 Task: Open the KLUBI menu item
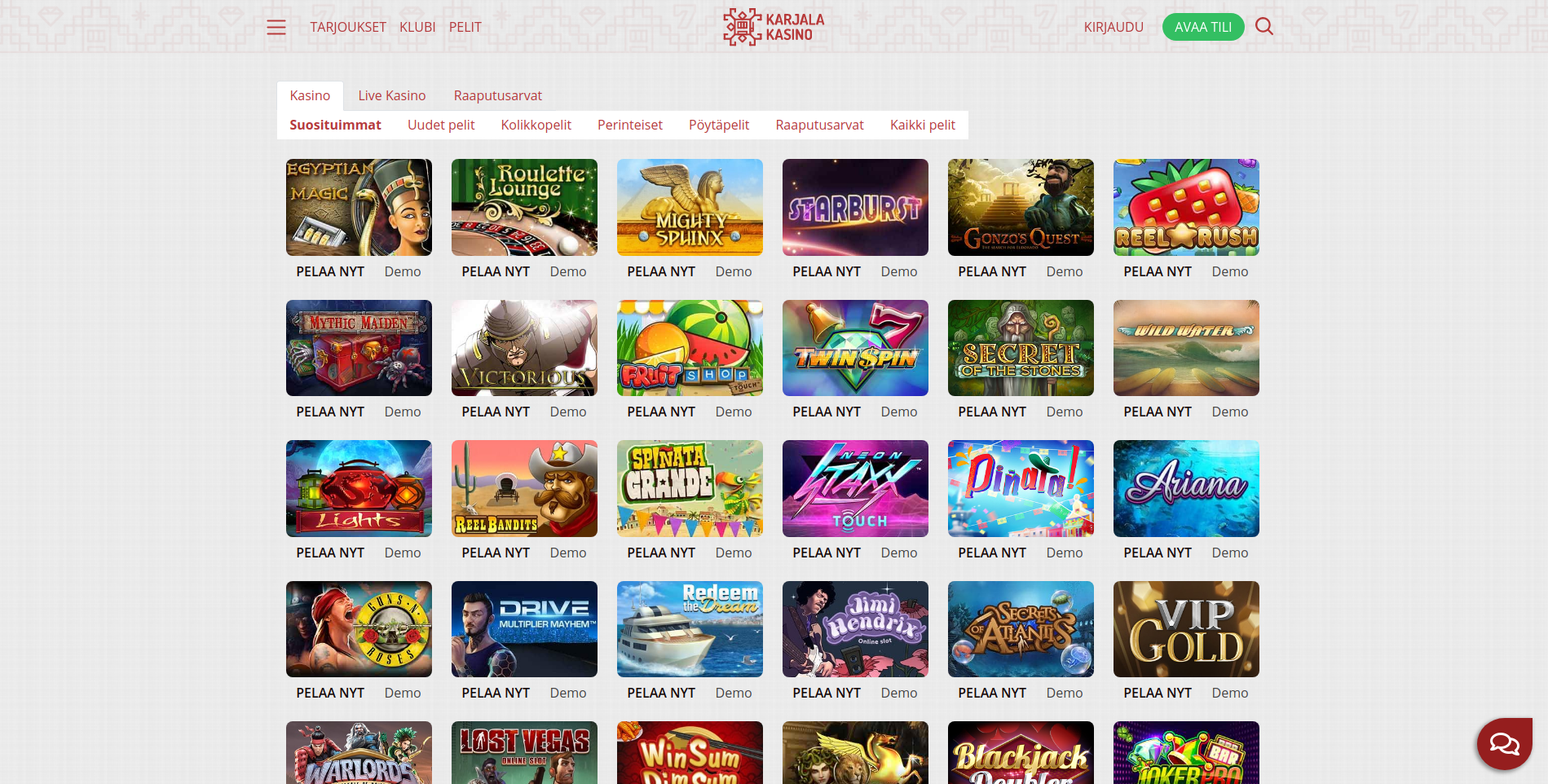tap(417, 27)
